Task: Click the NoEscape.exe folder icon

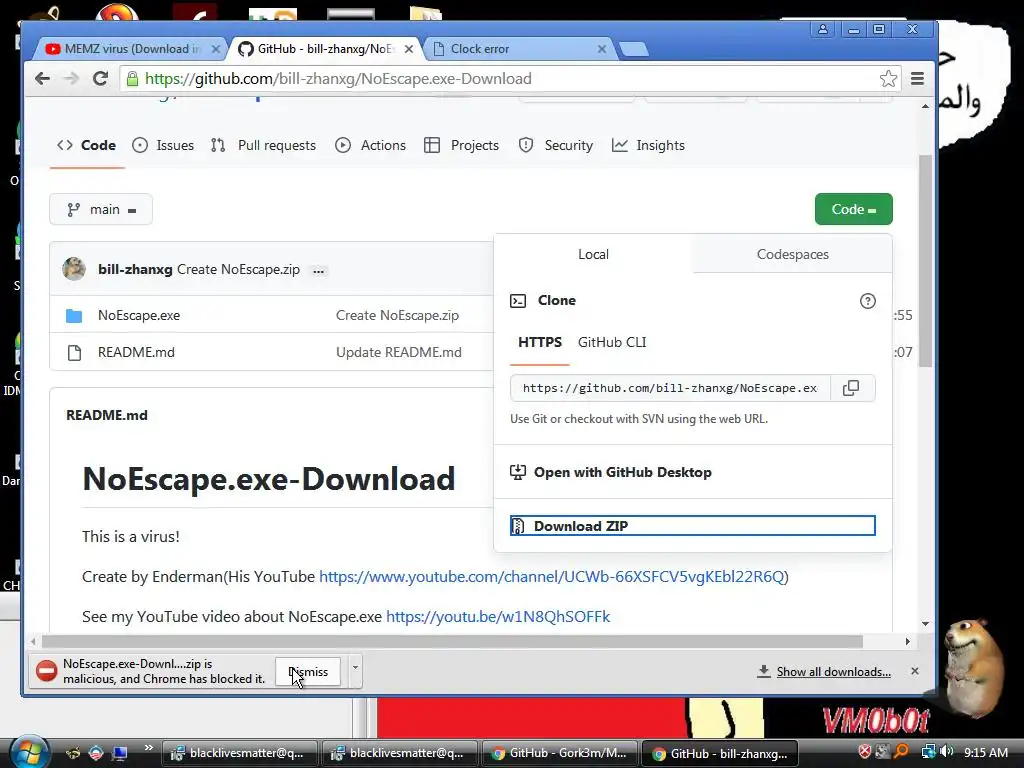Action: tap(74, 316)
